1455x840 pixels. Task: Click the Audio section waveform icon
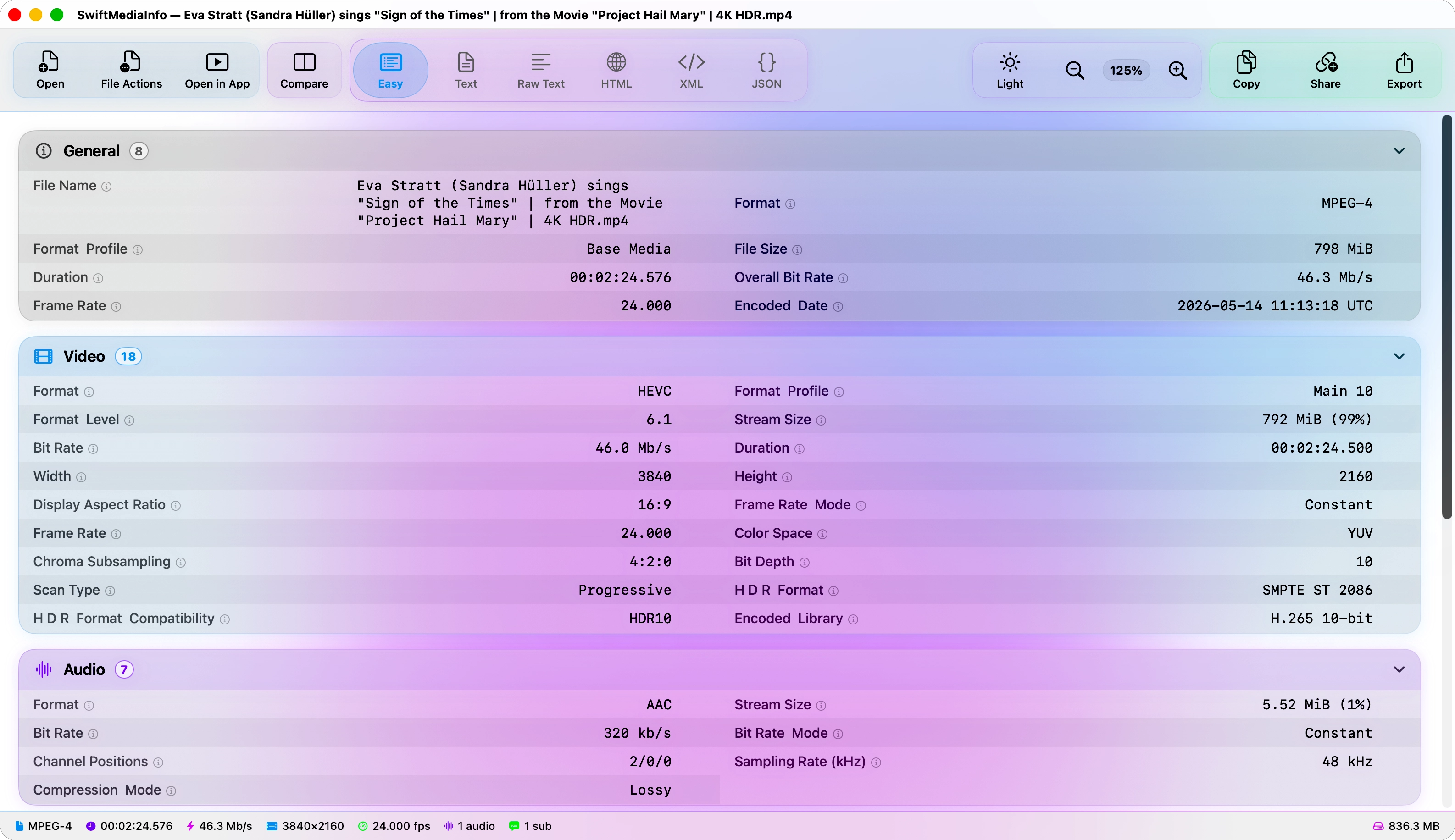point(43,670)
